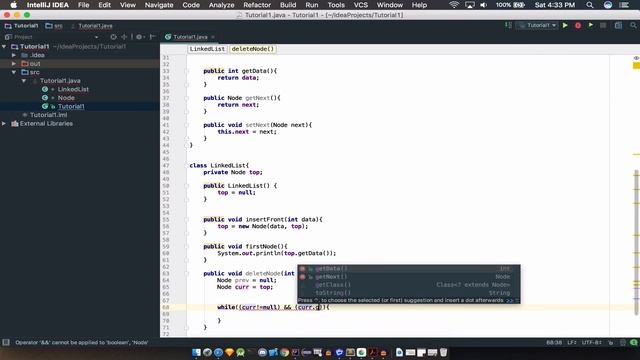Screen dimensions: 640x360
Task: Toggle the fold marker beside getData method
Action: (x=187, y=71)
